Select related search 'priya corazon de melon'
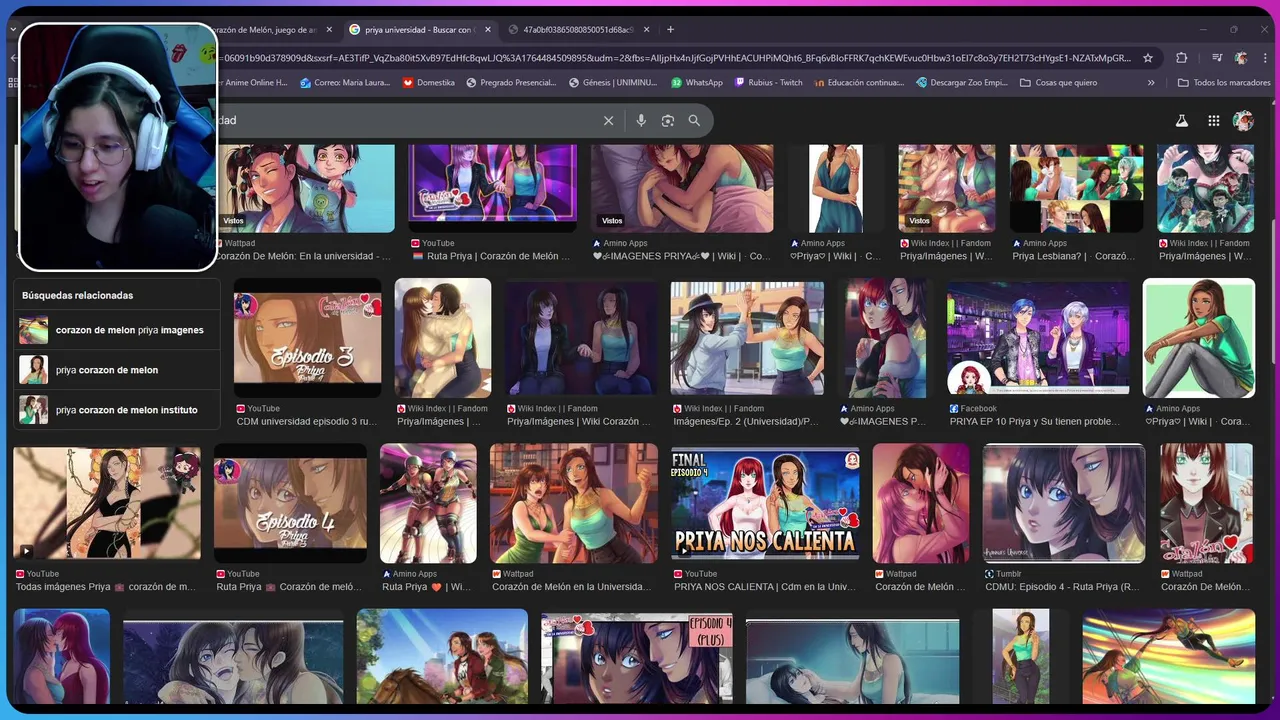The width and height of the screenshot is (1280, 720). (116, 370)
